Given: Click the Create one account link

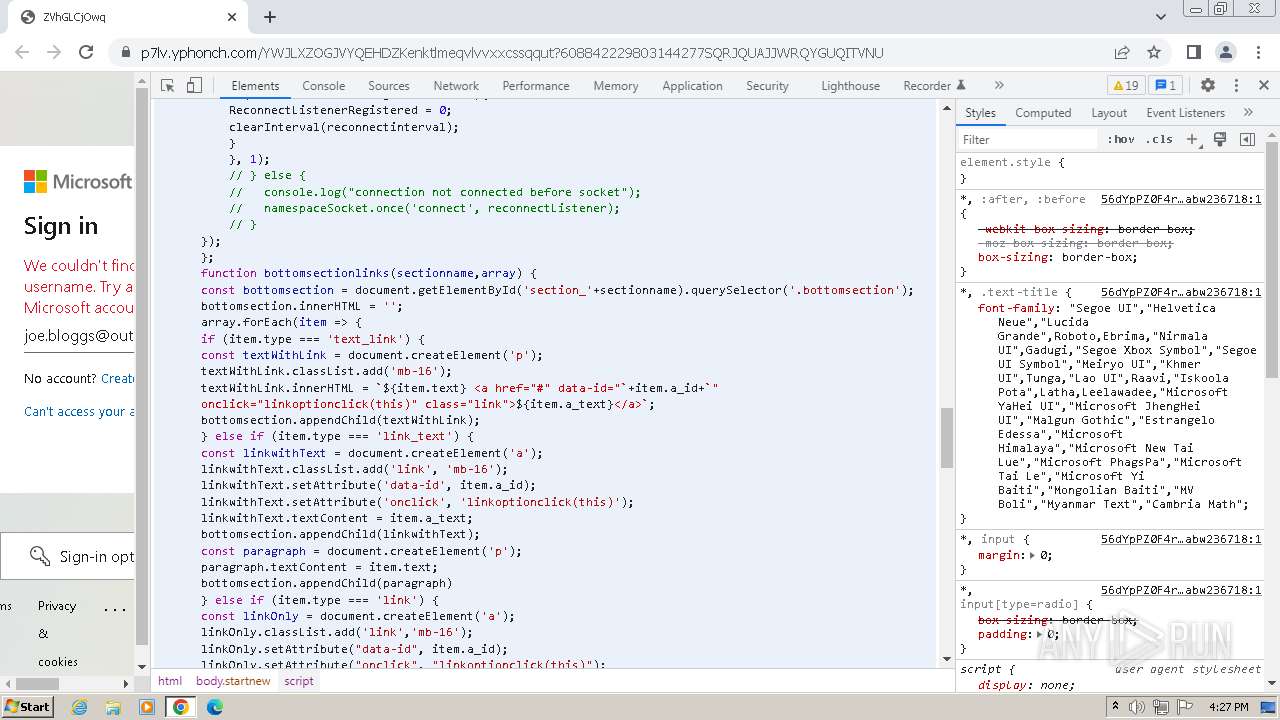Looking at the screenshot, I should [x=117, y=379].
